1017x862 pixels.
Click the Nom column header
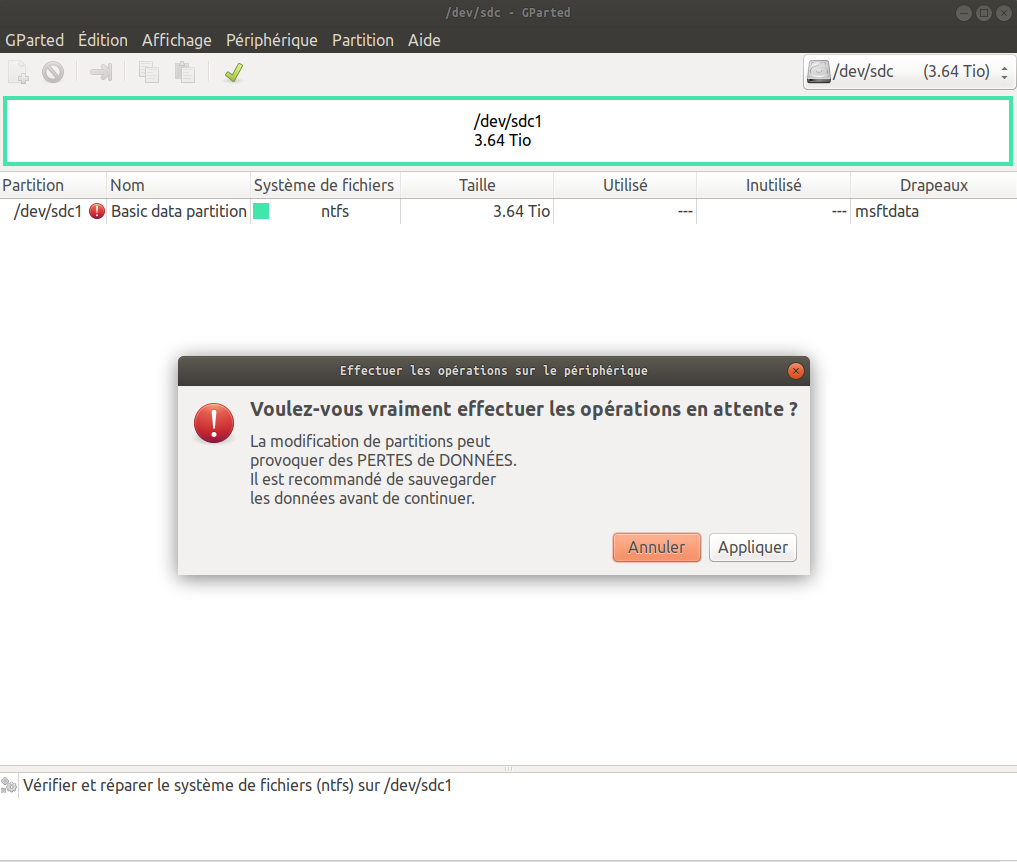(178, 186)
